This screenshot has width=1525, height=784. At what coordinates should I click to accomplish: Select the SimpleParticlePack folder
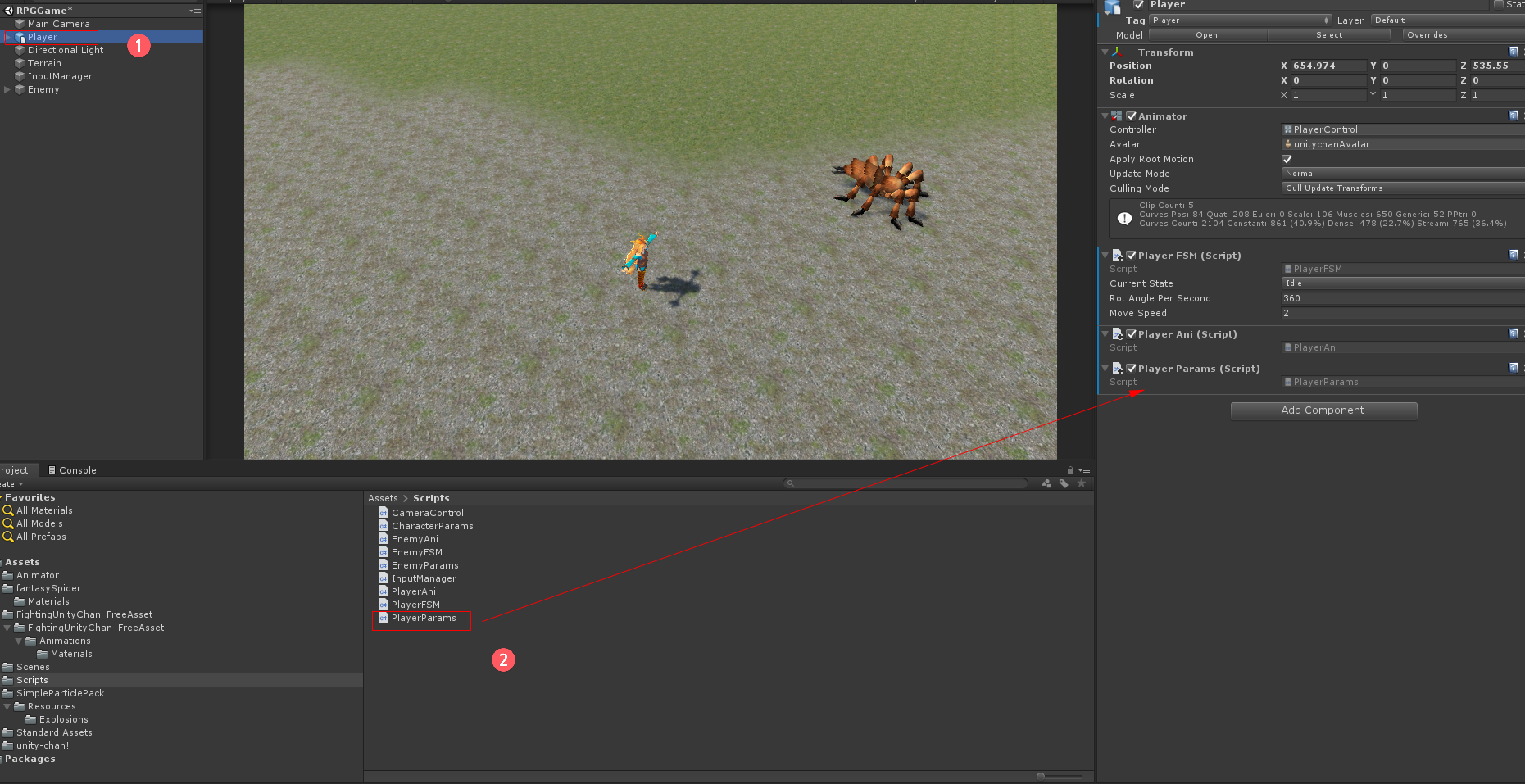click(60, 693)
